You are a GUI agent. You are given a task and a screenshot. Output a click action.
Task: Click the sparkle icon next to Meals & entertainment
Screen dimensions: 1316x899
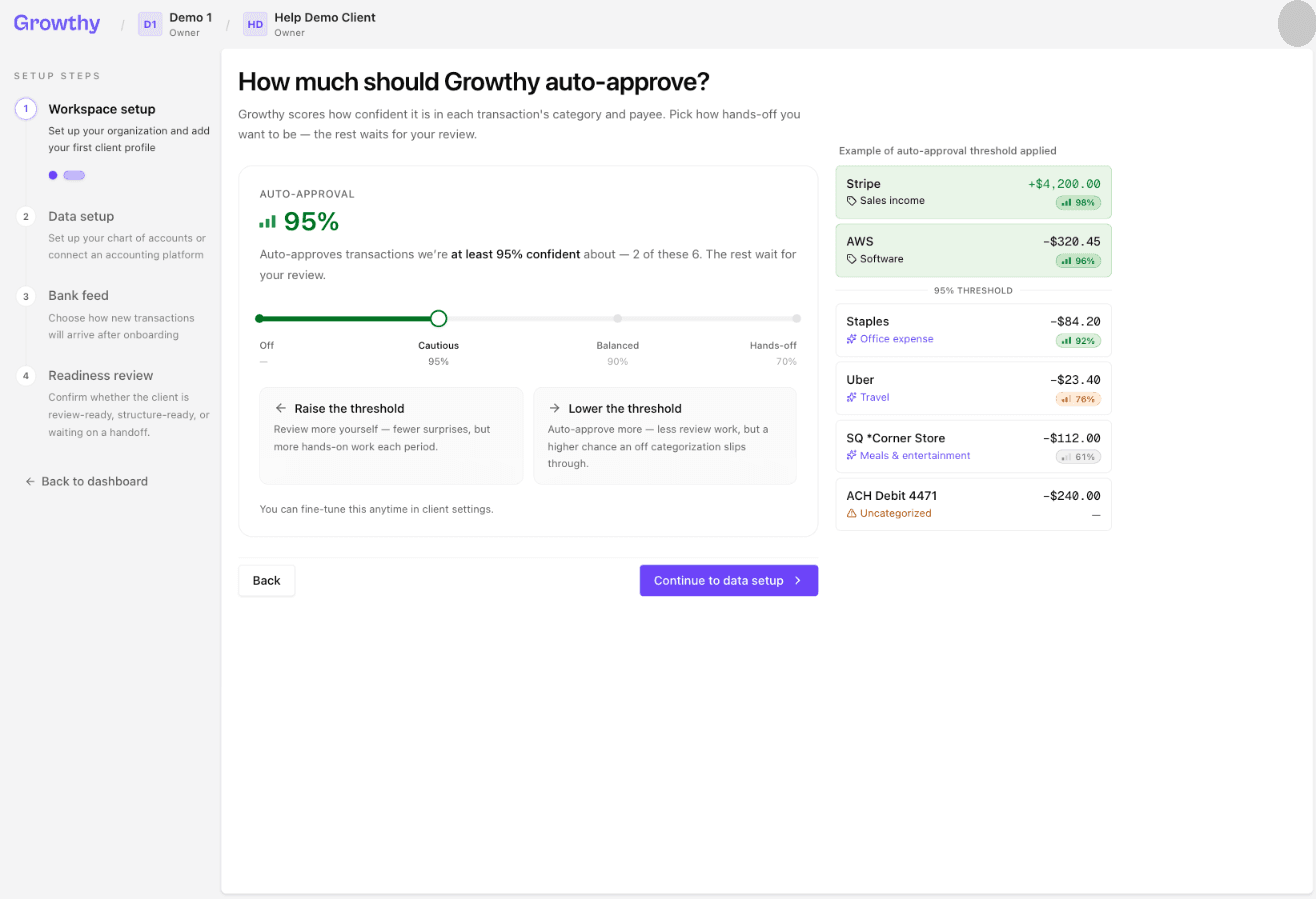click(x=852, y=455)
